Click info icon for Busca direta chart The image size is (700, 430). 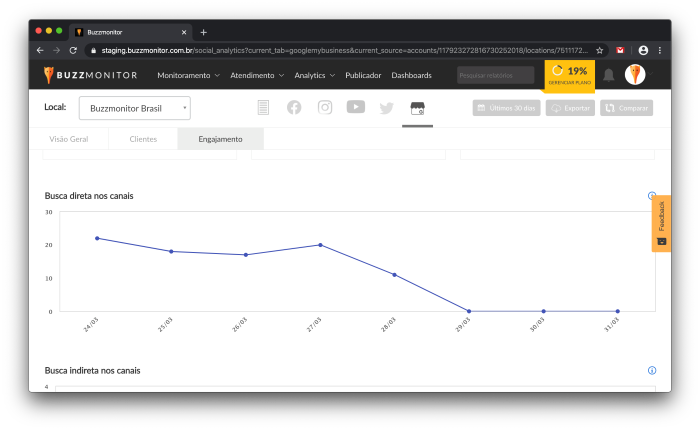click(x=652, y=196)
